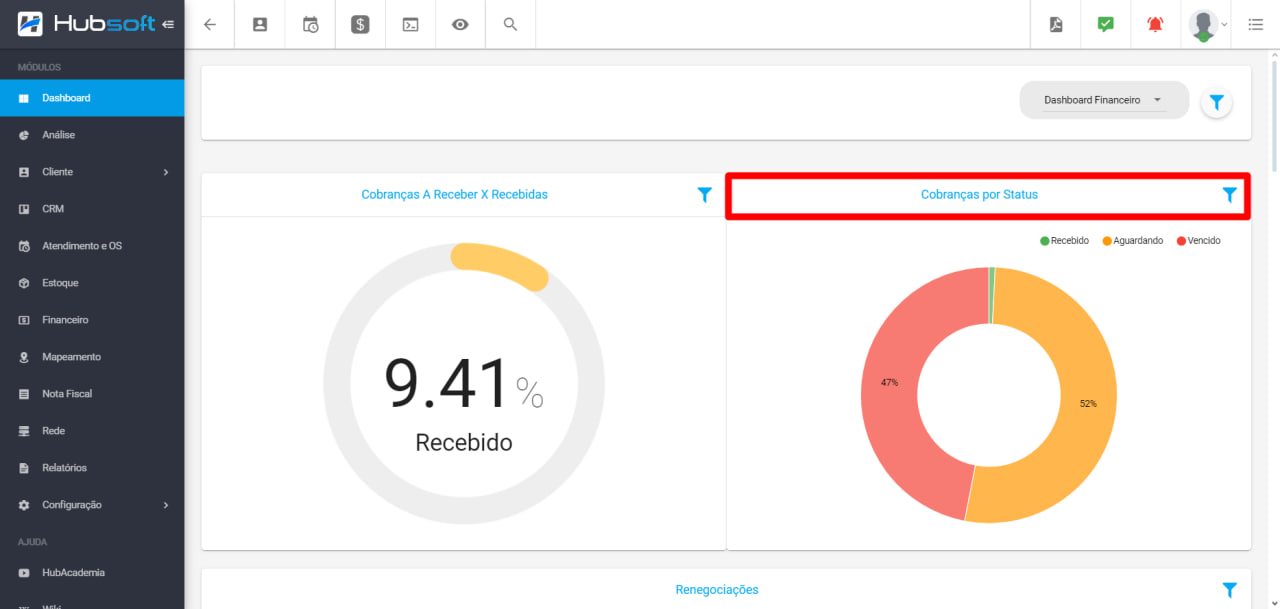The width and height of the screenshot is (1280, 609).
Task: Open search with magnifier icon
Action: pos(510,25)
